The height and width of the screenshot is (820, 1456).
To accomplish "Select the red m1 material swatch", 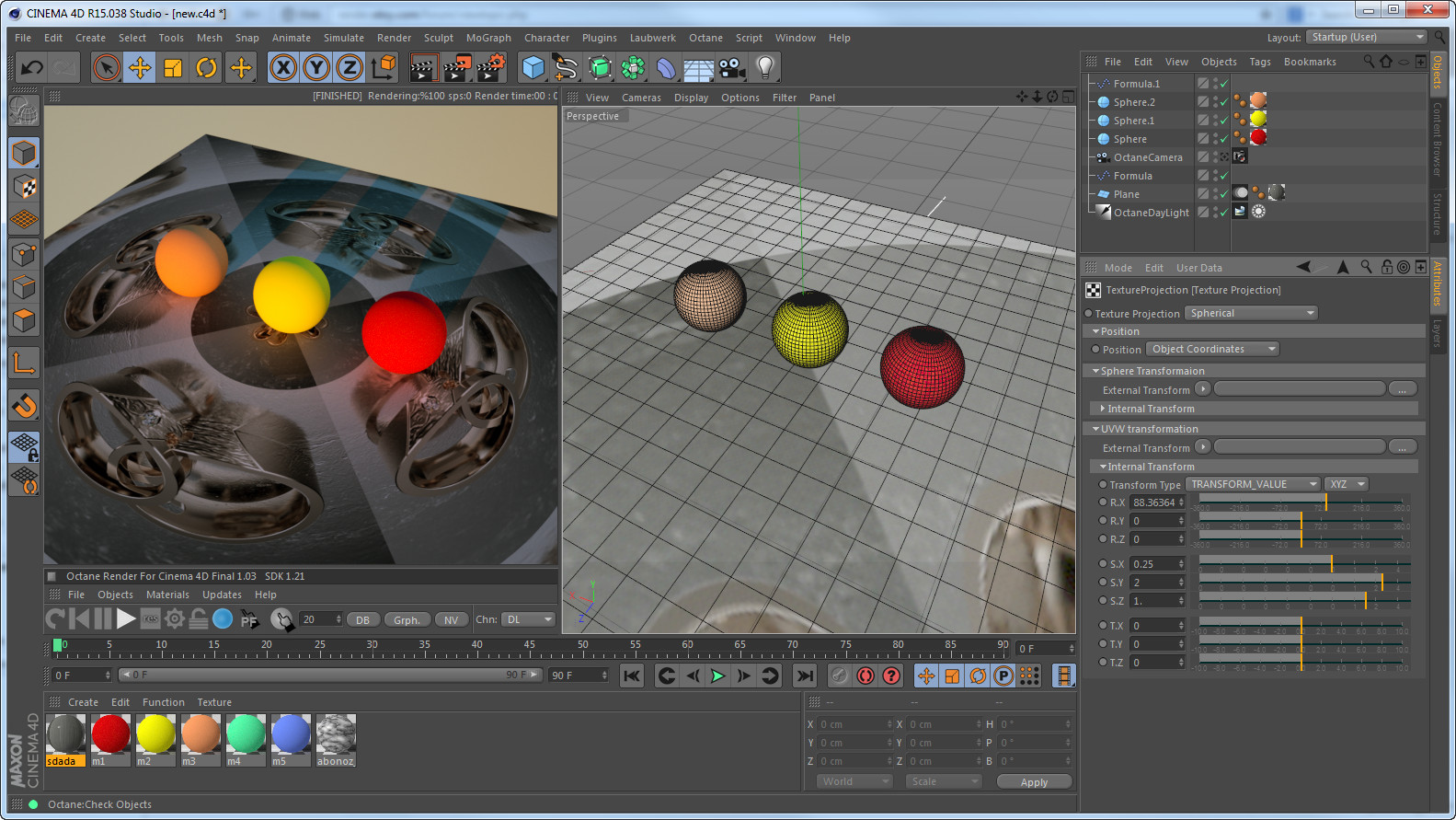I will click(111, 733).
